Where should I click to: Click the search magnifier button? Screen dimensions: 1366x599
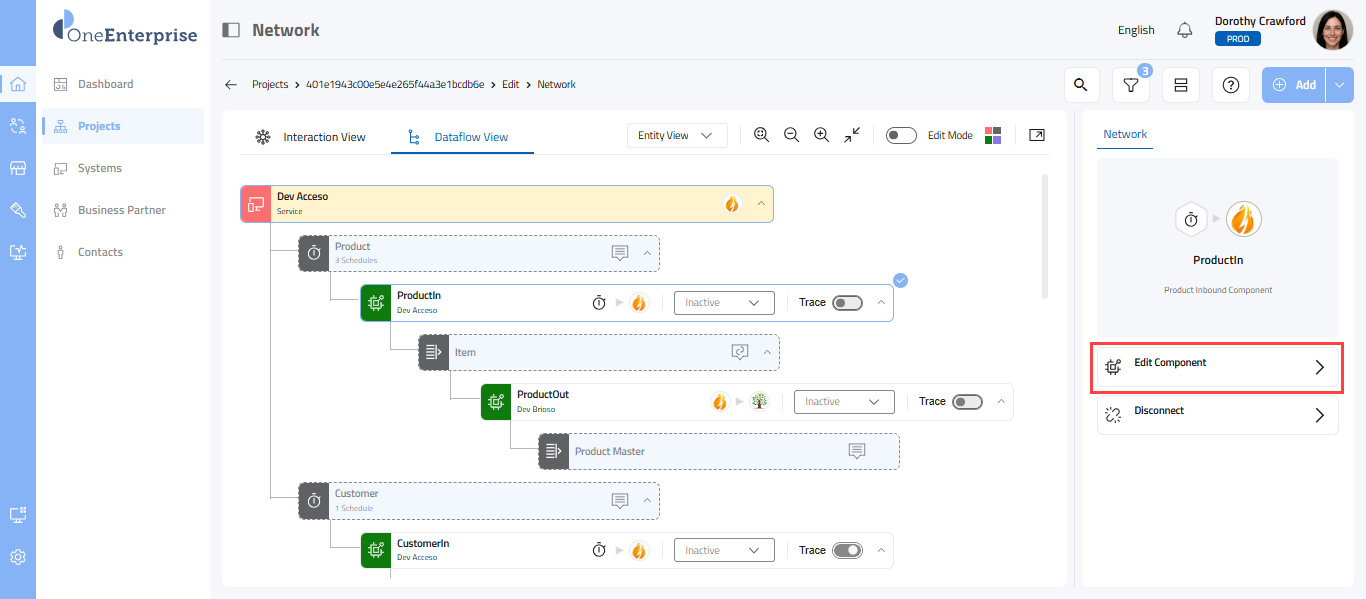pyautogui.click(x=1080, y=85)
